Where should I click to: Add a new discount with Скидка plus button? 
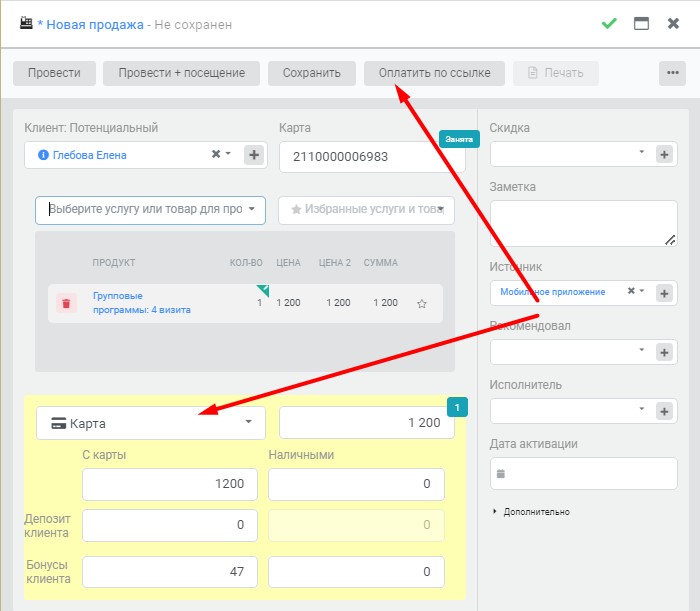click(x=664, y=154)
